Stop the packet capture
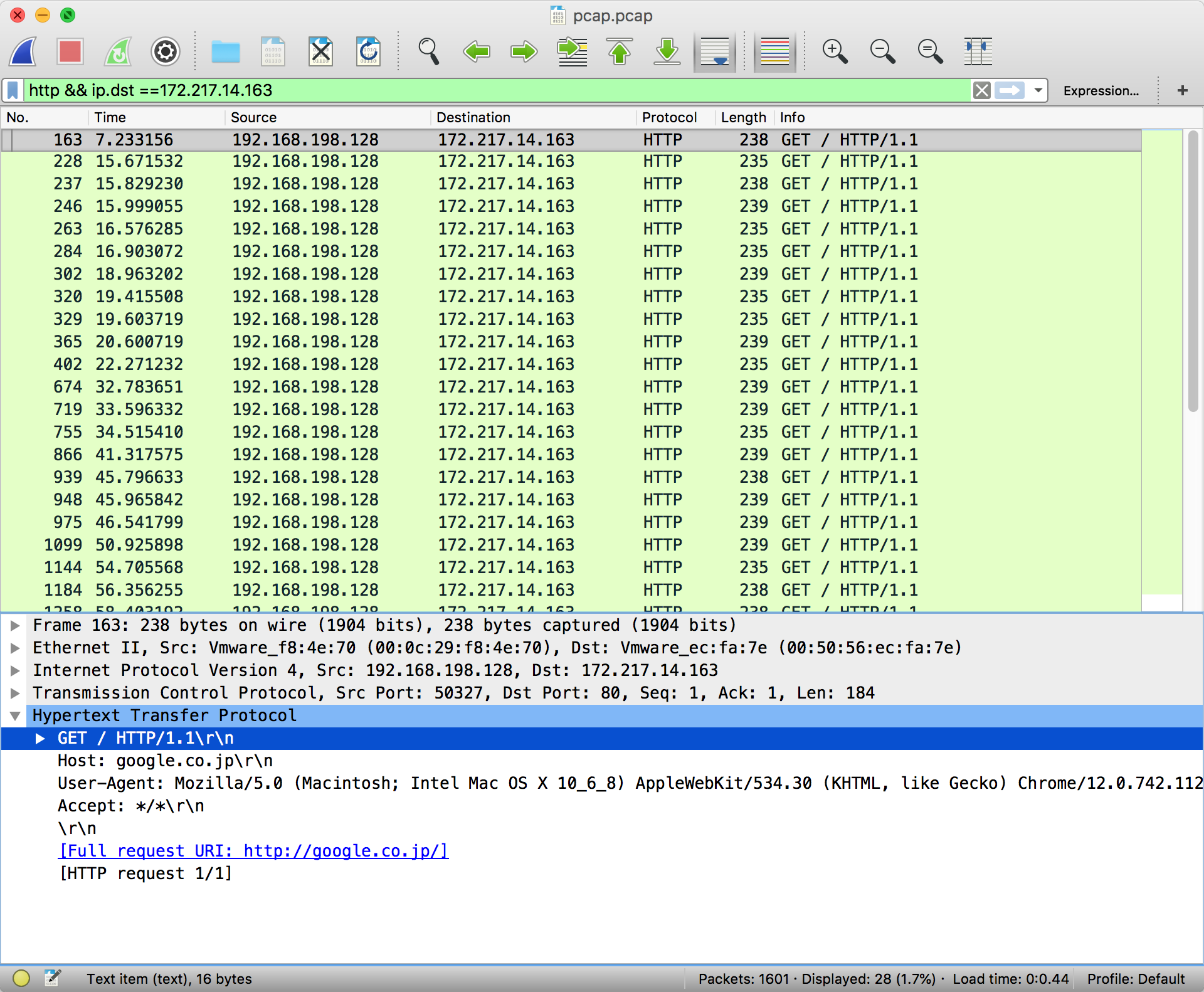Viewport: 1204px width, 992px height. (x=70, y=51)
